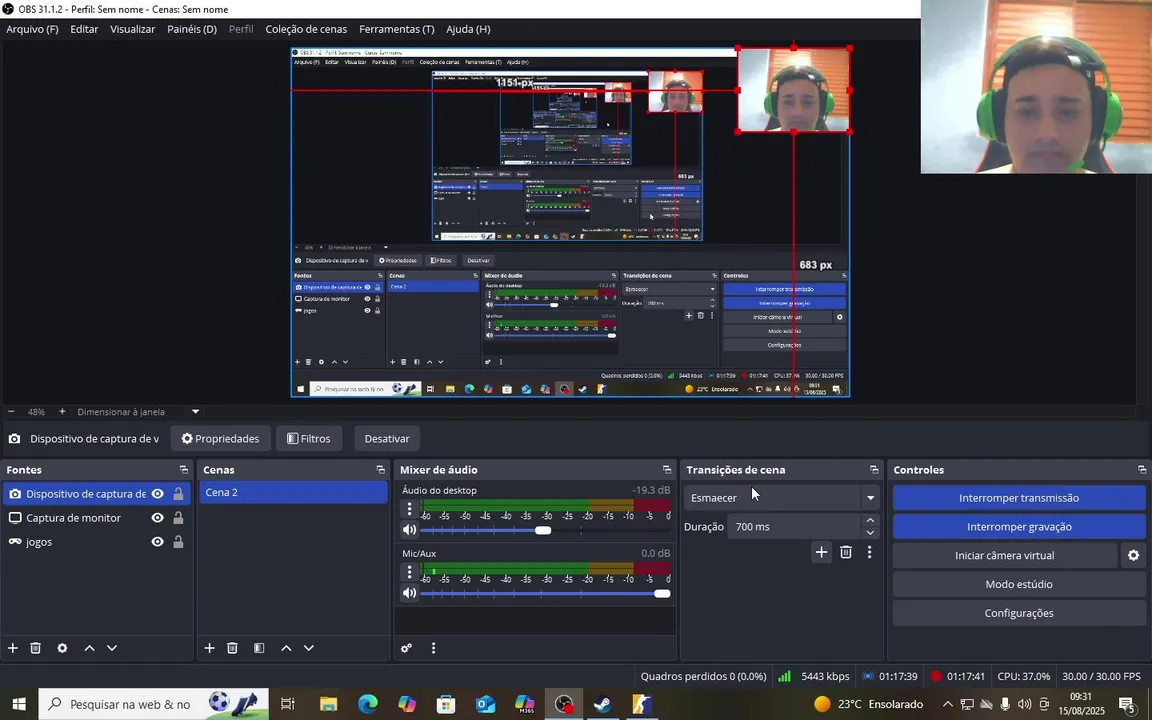Move source down in Fontes list
This screenshot has height=720, width=1152.
tap(112, 648)
